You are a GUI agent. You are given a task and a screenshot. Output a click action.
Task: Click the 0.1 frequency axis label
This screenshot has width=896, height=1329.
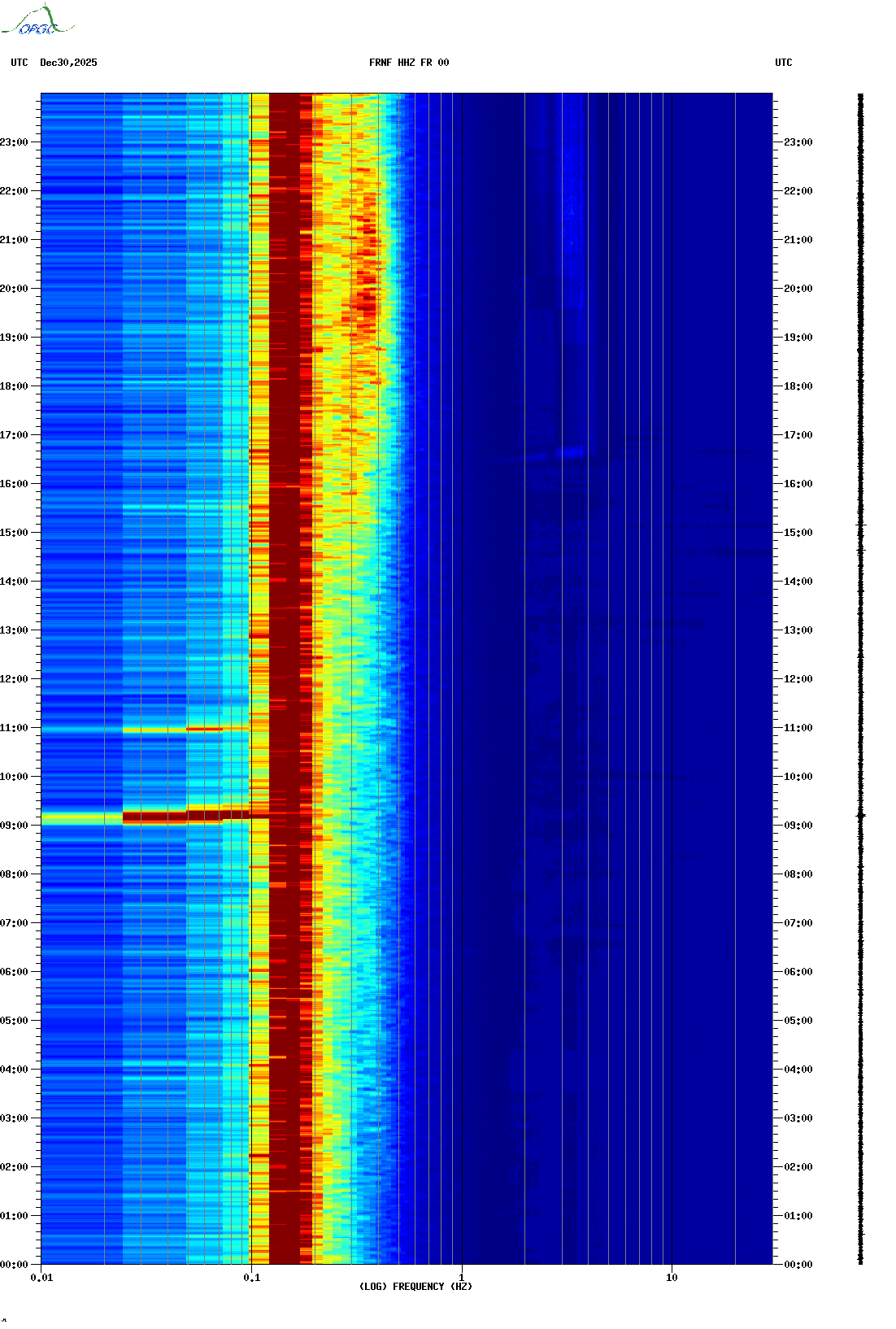251,1278
